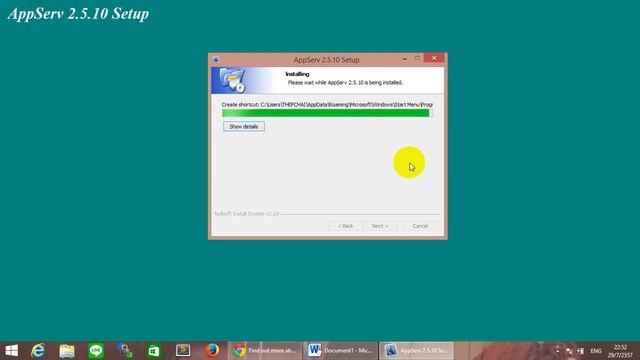This screenshot has width=640, height=360.
Task: Open the Sublime Text icon in the taskbar
Action: coord(183,351)
